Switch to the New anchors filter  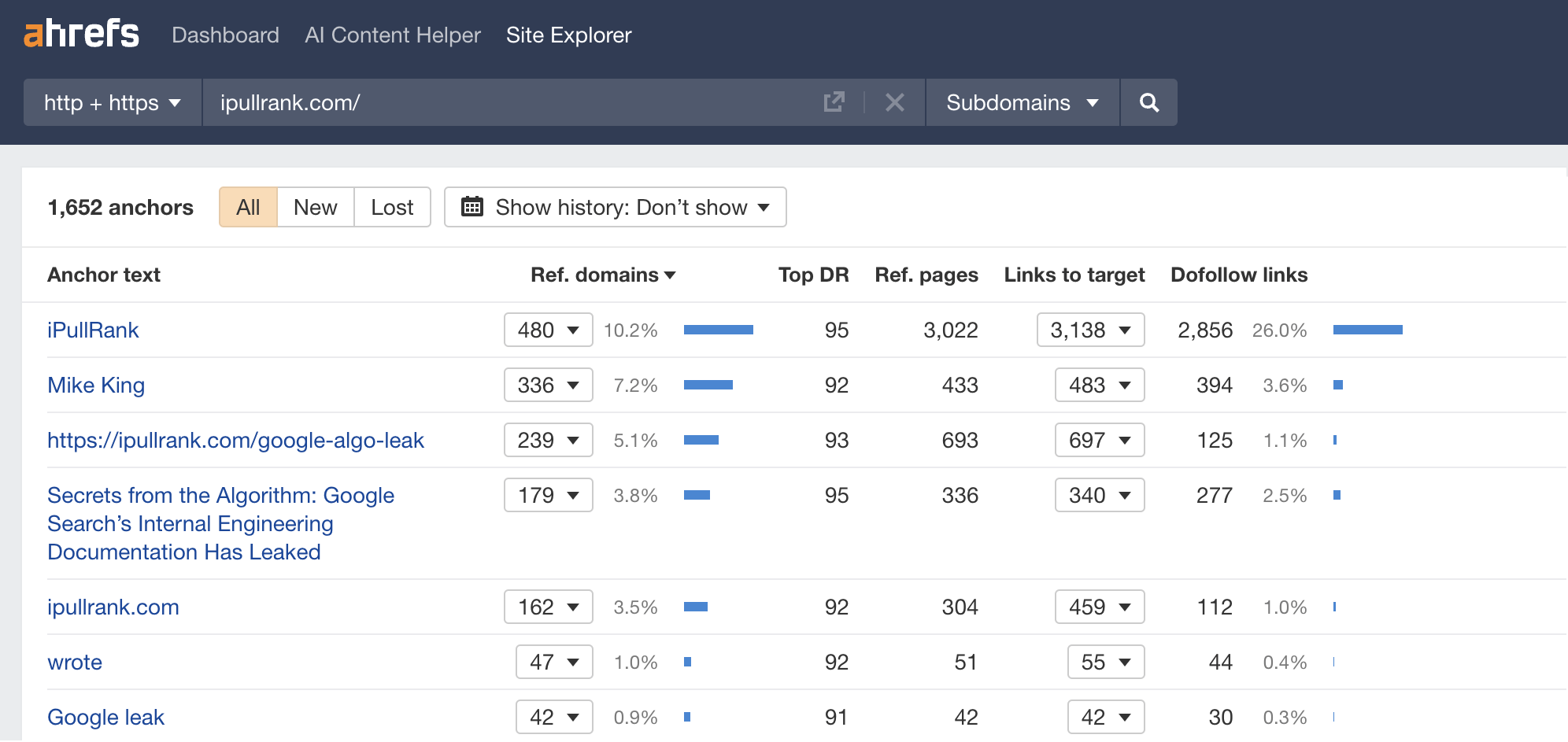point(315,207)
